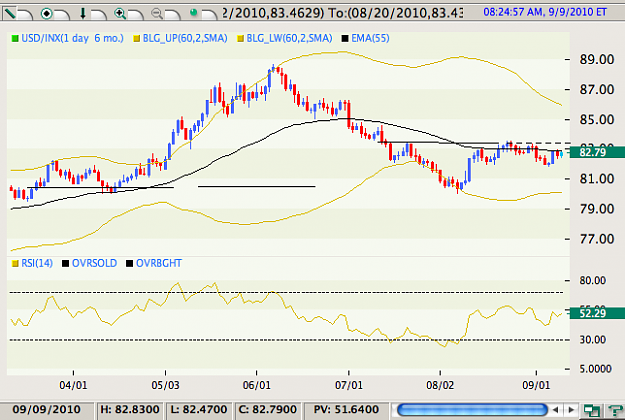Click the 87.00 price axis label
This screenshot has width=625, height=420.
point(597,89)
